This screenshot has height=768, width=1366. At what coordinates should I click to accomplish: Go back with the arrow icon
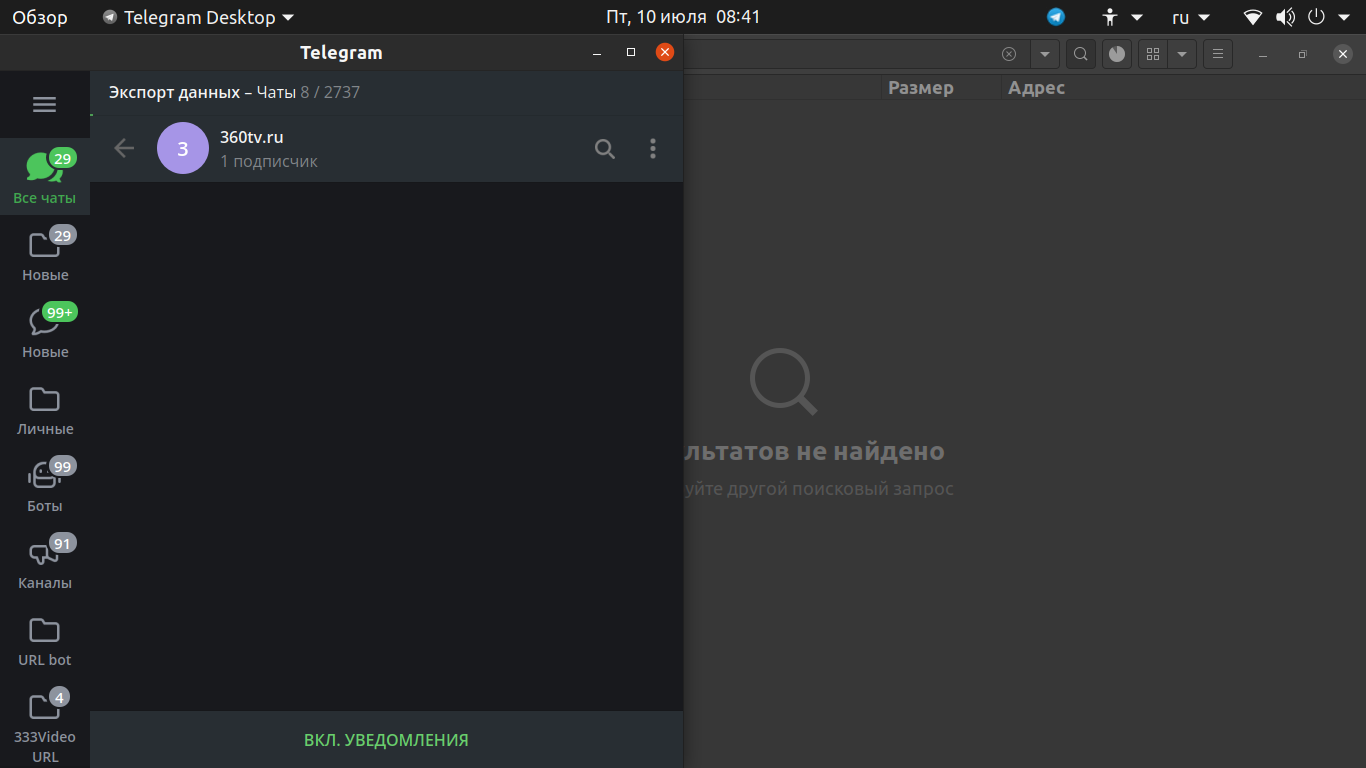click(124, 148)
